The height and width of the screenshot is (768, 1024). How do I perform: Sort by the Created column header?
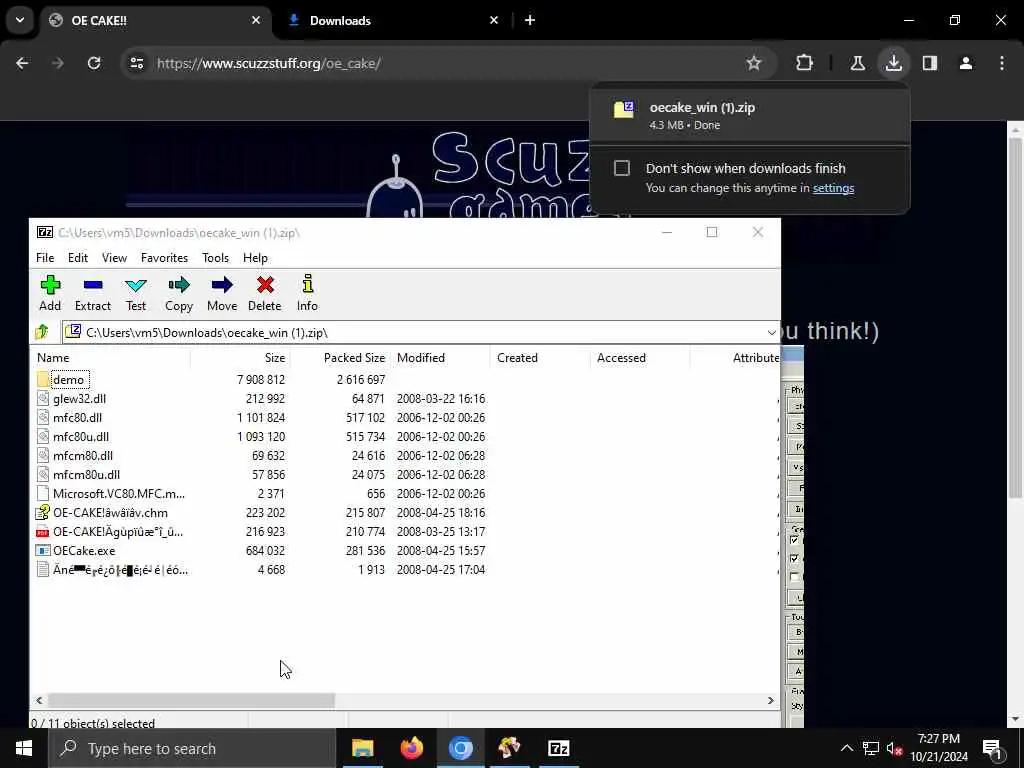pos(540,358)
